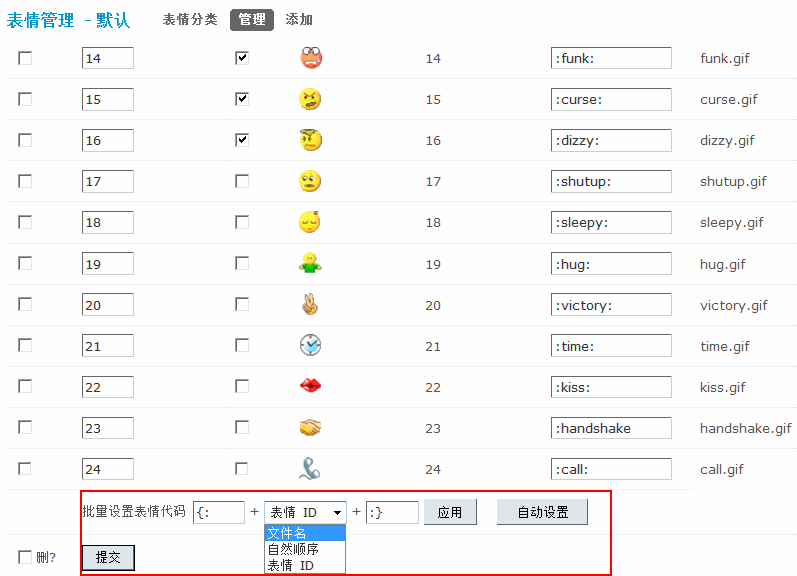The image size is (797, 576).
Task: Click the order field containing 14
Action: pyautogui.click(x=108, y=58)
